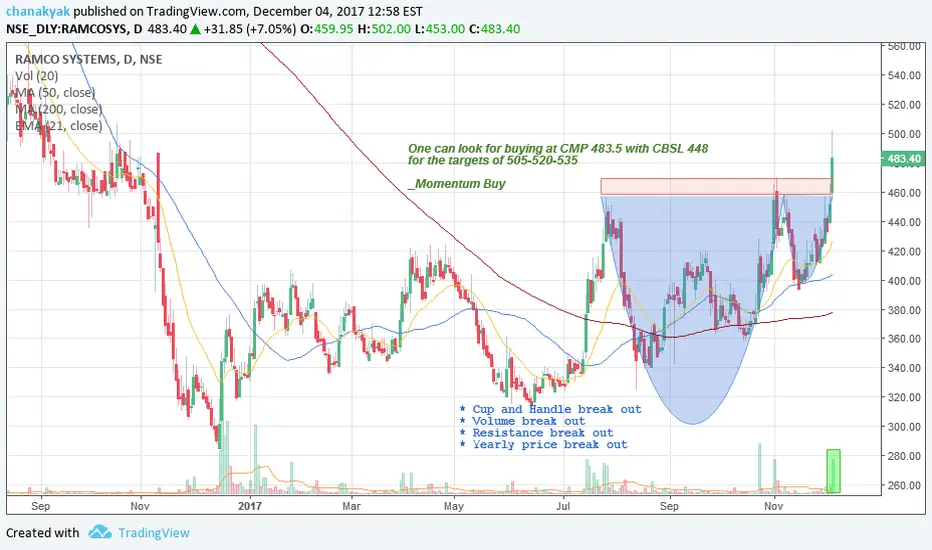Click the Jul label on time axis
This screenshot has height=550, width=932.
point(562,506)
